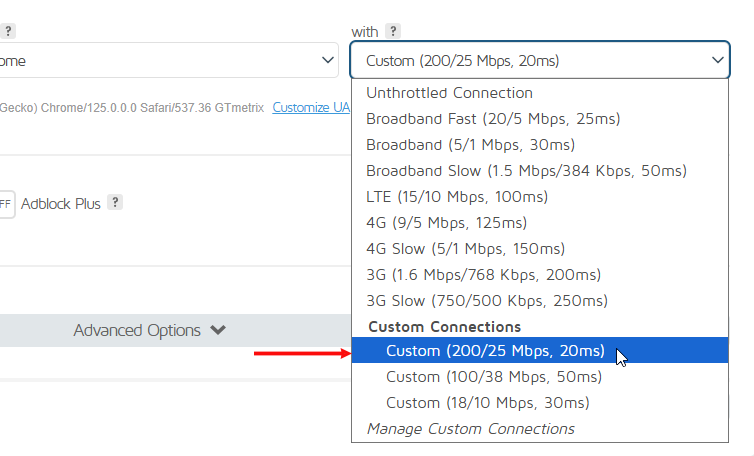This screenshot has height=456, width=754.
Task: Select 4G Slow (5/1 Mbps, 150ms)
Action: (x=465, y=249)
